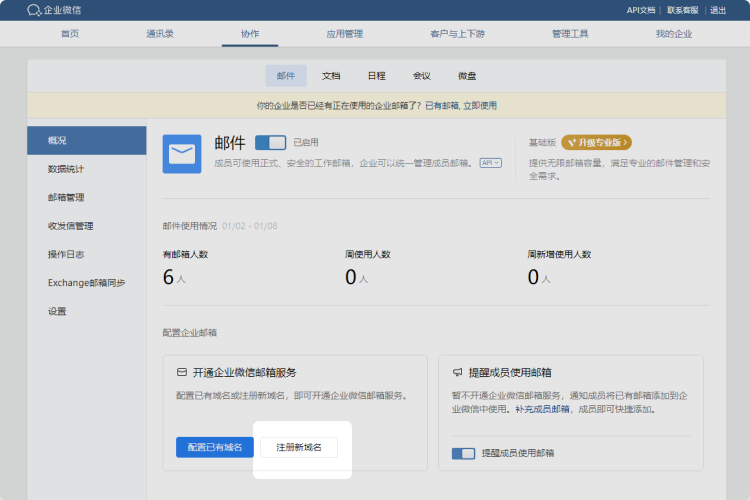The width and height of the screenshot is (750, 500).
Task: Click the 基础版 label
Action: click(x=542, y=143)
